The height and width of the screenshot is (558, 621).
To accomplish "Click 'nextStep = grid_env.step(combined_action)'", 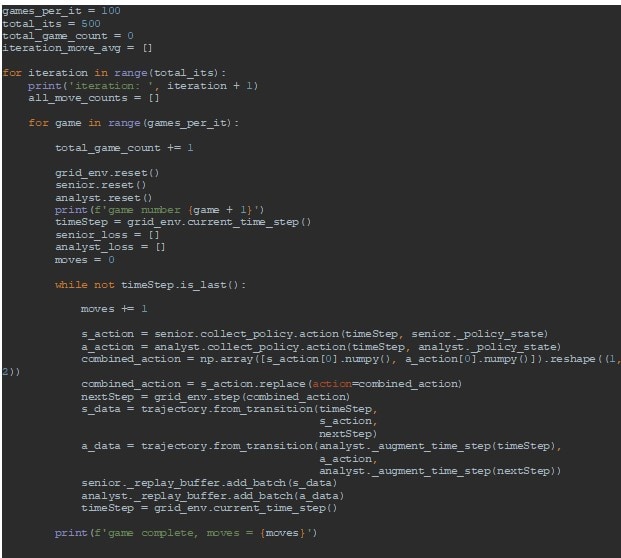I will pos(215,396).
